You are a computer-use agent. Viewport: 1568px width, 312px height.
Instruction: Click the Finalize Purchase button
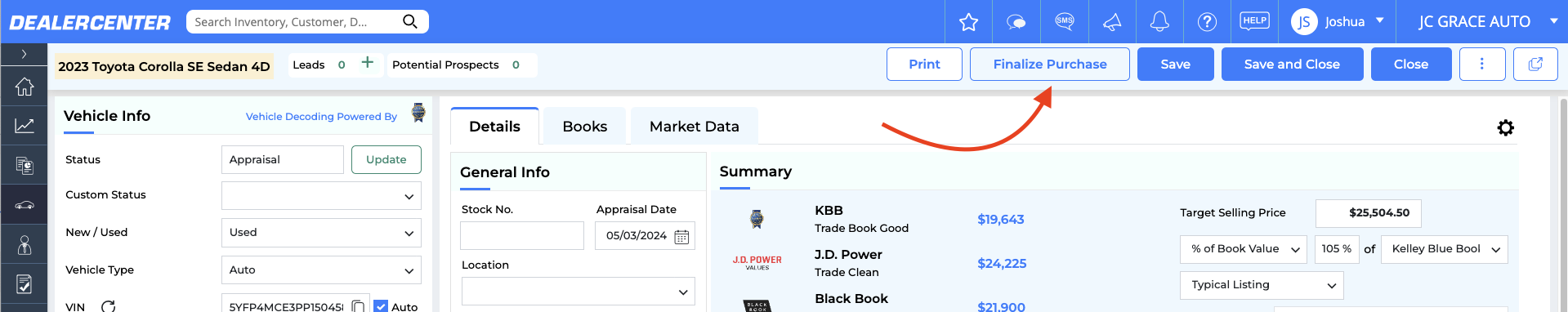[x=1049, y=64]
